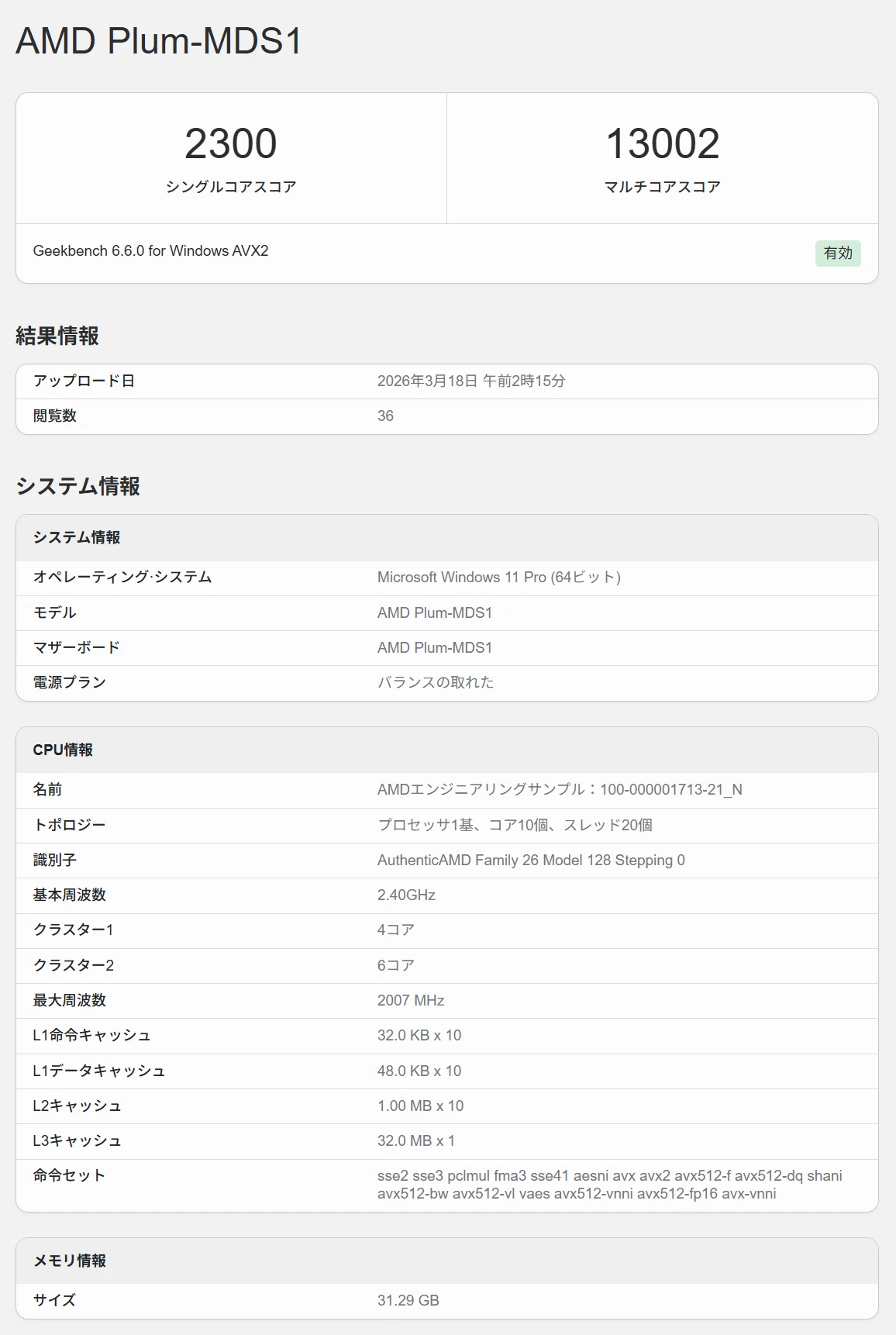
Task: Click the Geekbench 6.6.0 for Windows AVX2 text
Action: point(150,250)
